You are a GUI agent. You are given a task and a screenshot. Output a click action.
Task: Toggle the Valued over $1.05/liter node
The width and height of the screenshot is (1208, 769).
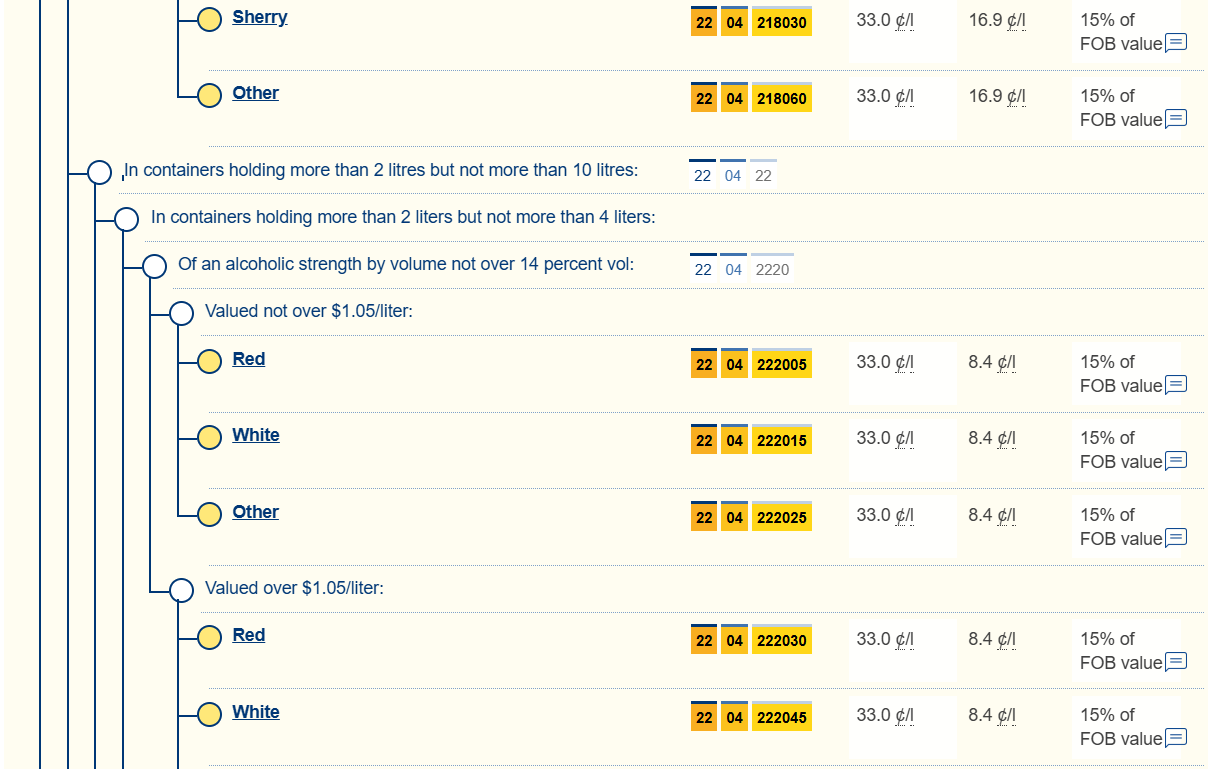[181, 590]
